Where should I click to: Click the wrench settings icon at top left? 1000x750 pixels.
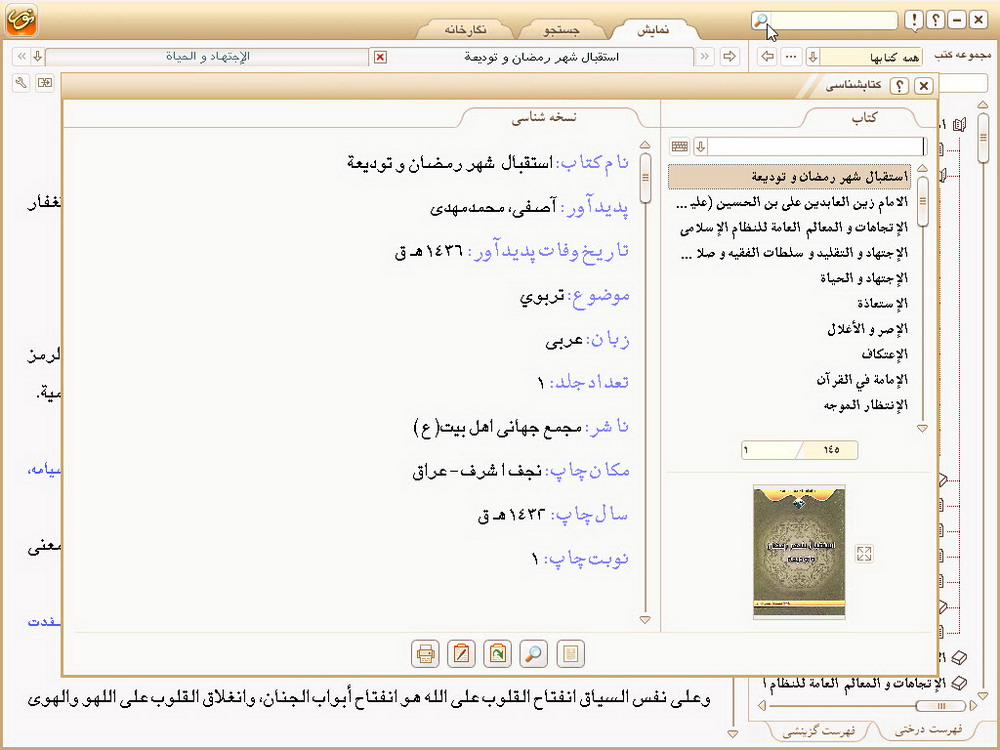(22, 82)
